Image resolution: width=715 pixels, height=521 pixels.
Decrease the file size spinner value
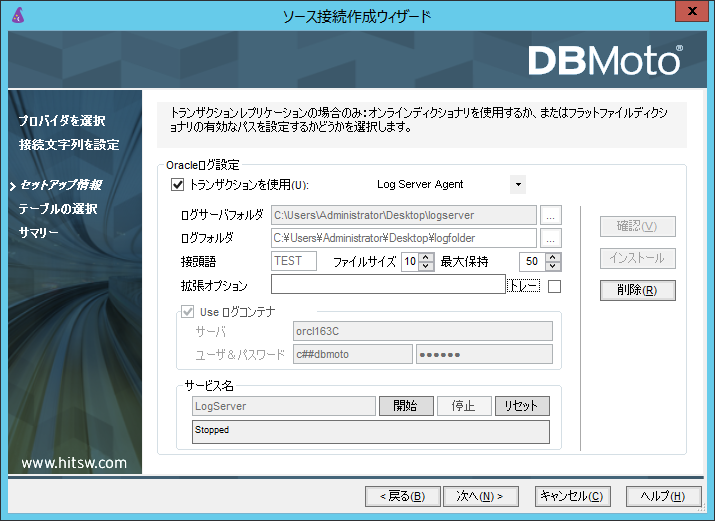point(426,266)
